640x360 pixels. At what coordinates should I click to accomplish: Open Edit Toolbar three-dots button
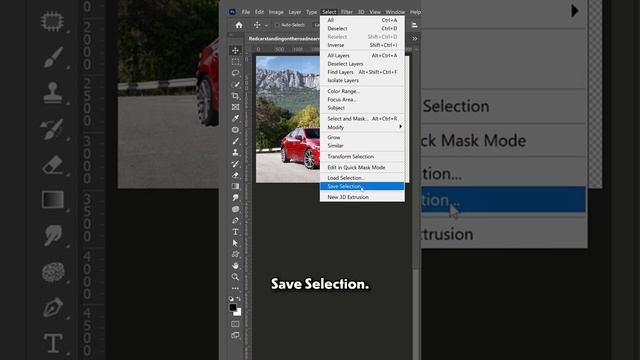[x=236, y=288]
